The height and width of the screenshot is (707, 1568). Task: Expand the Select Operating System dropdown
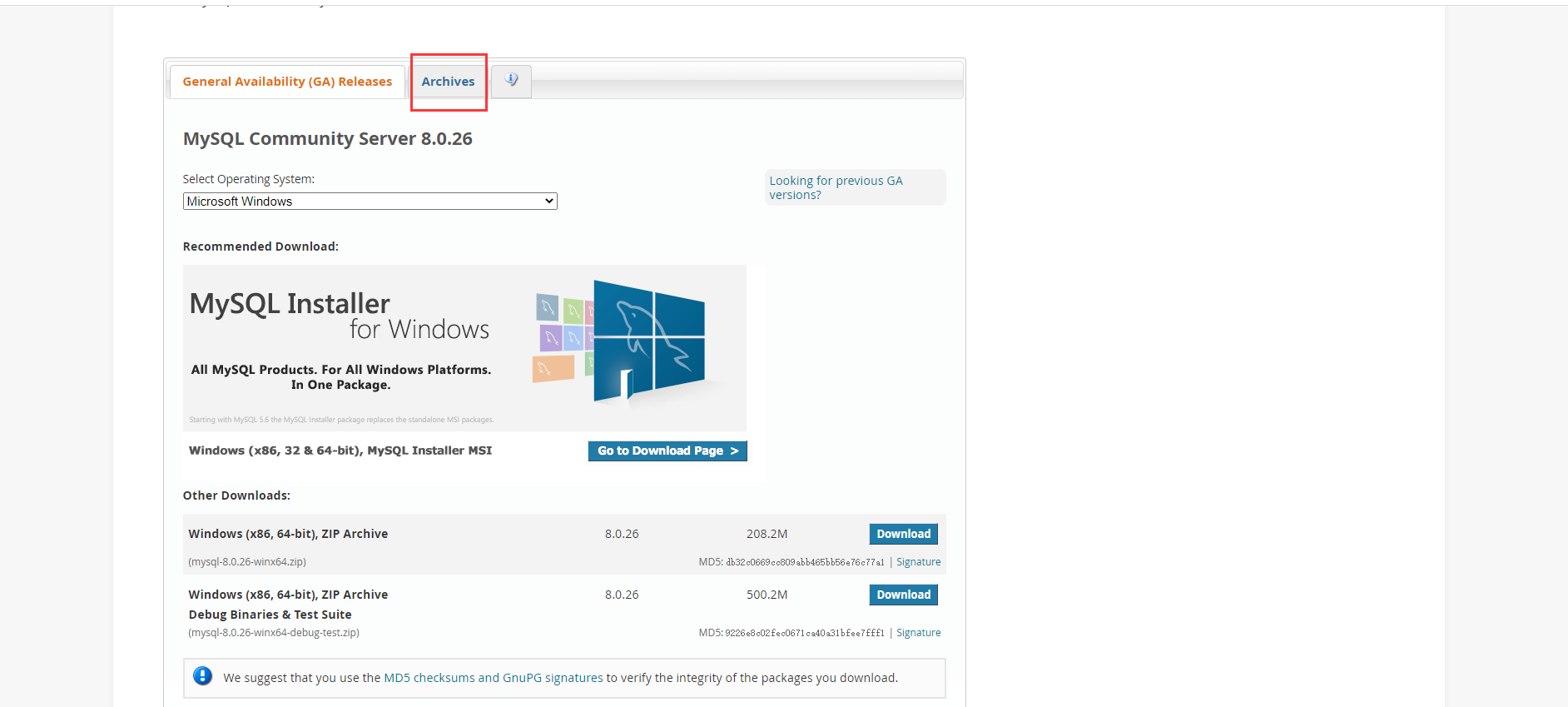pos(370,201)
